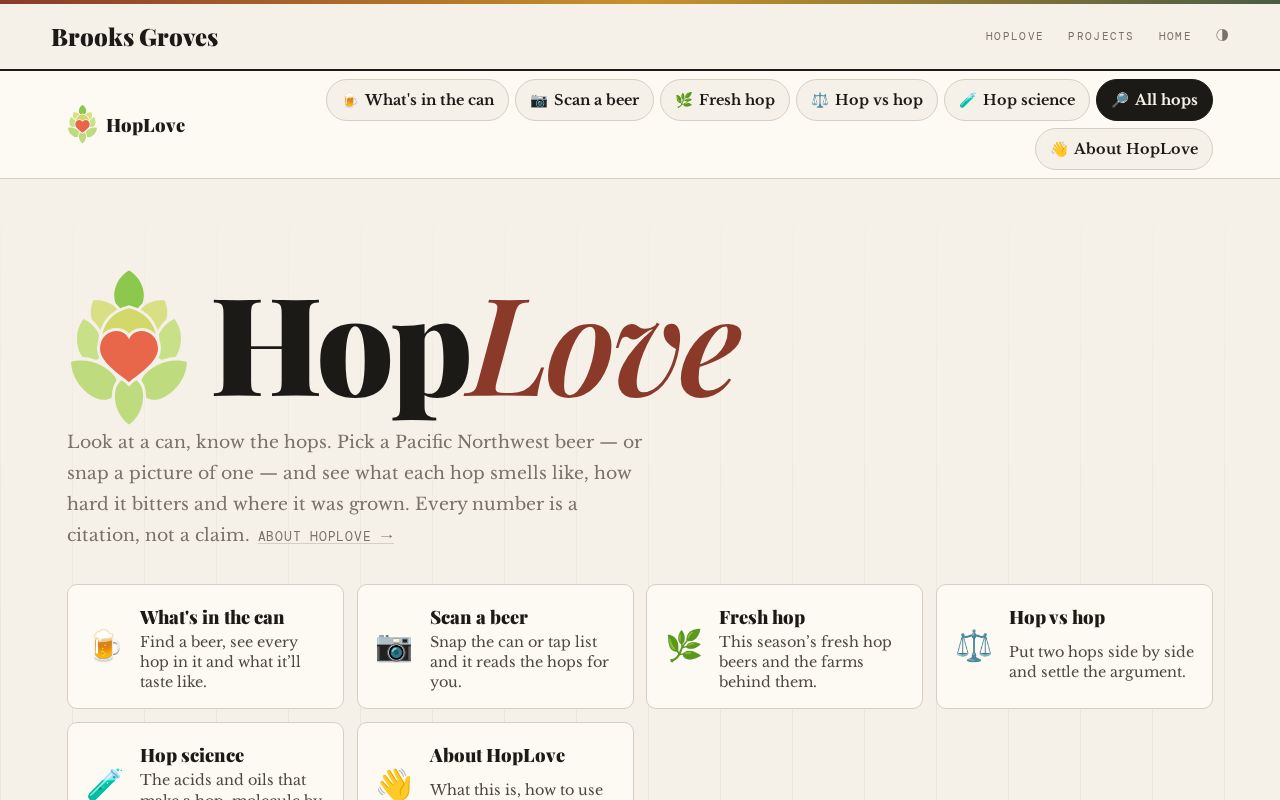1280x800 pixels.
Task: Click the HopLove brand name in subnav
Action: pyautogui.click(x=145, y=125)
